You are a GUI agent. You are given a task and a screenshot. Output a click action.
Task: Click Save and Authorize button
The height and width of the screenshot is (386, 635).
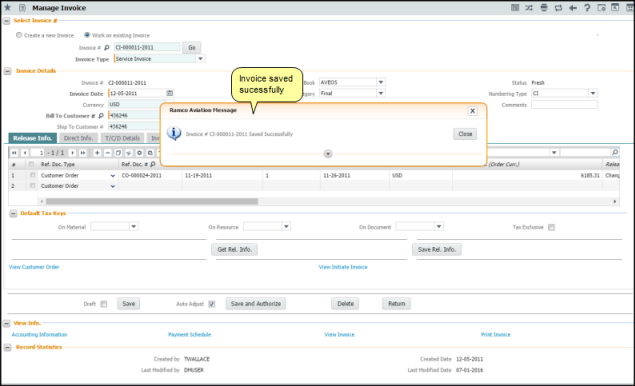tap(256, 304)
